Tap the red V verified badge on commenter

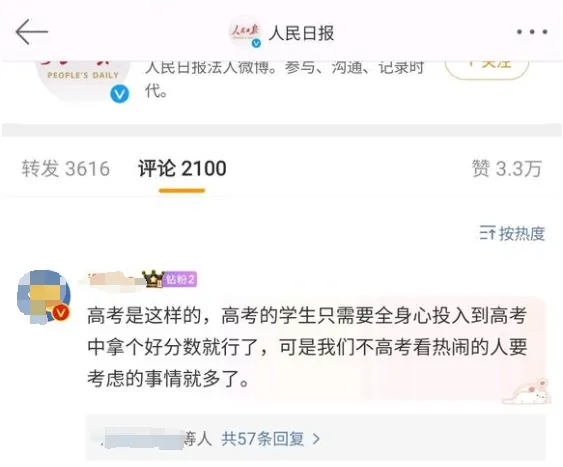tap(61, 313)
